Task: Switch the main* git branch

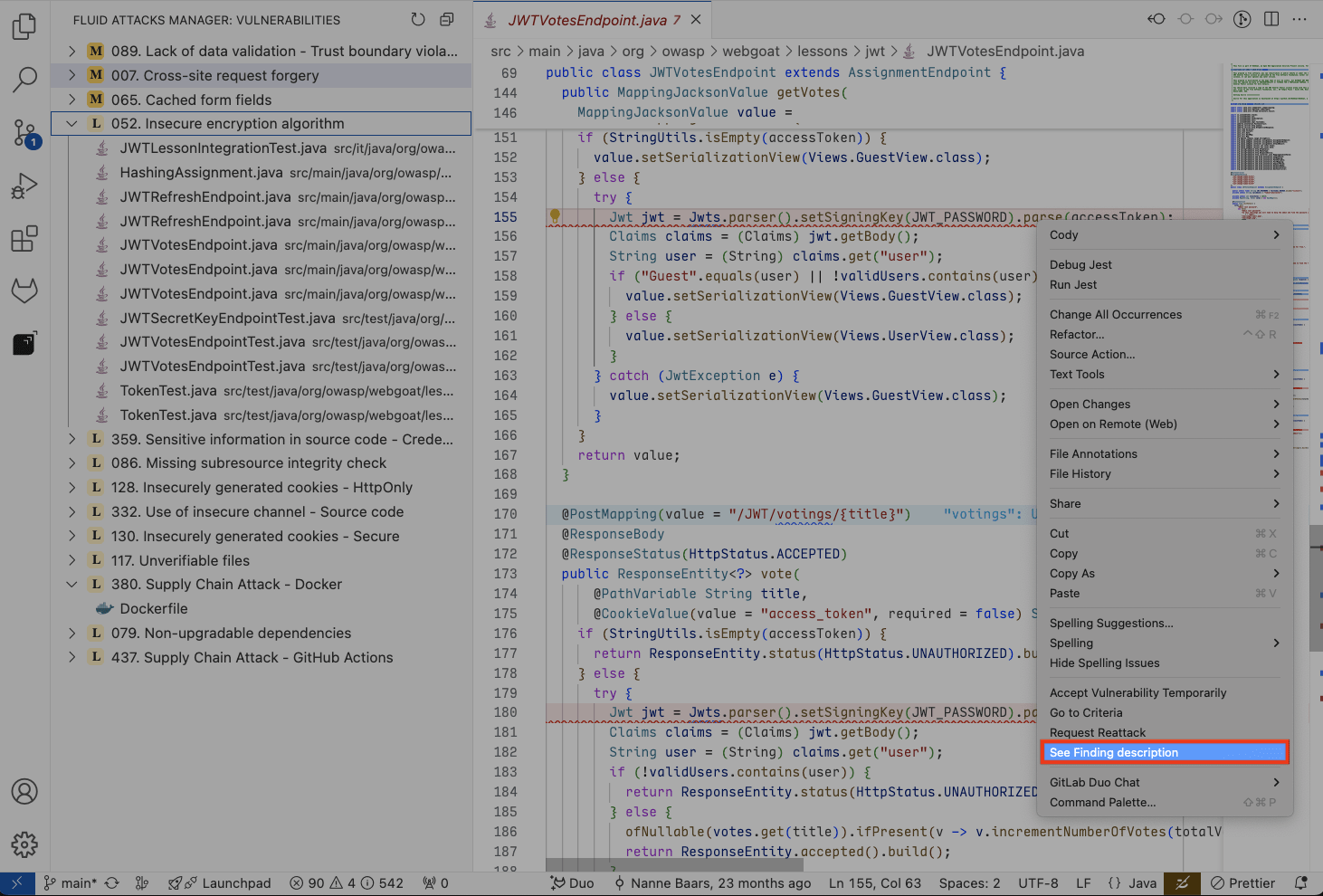Action: pyautogui.click(x=71, y=883)
